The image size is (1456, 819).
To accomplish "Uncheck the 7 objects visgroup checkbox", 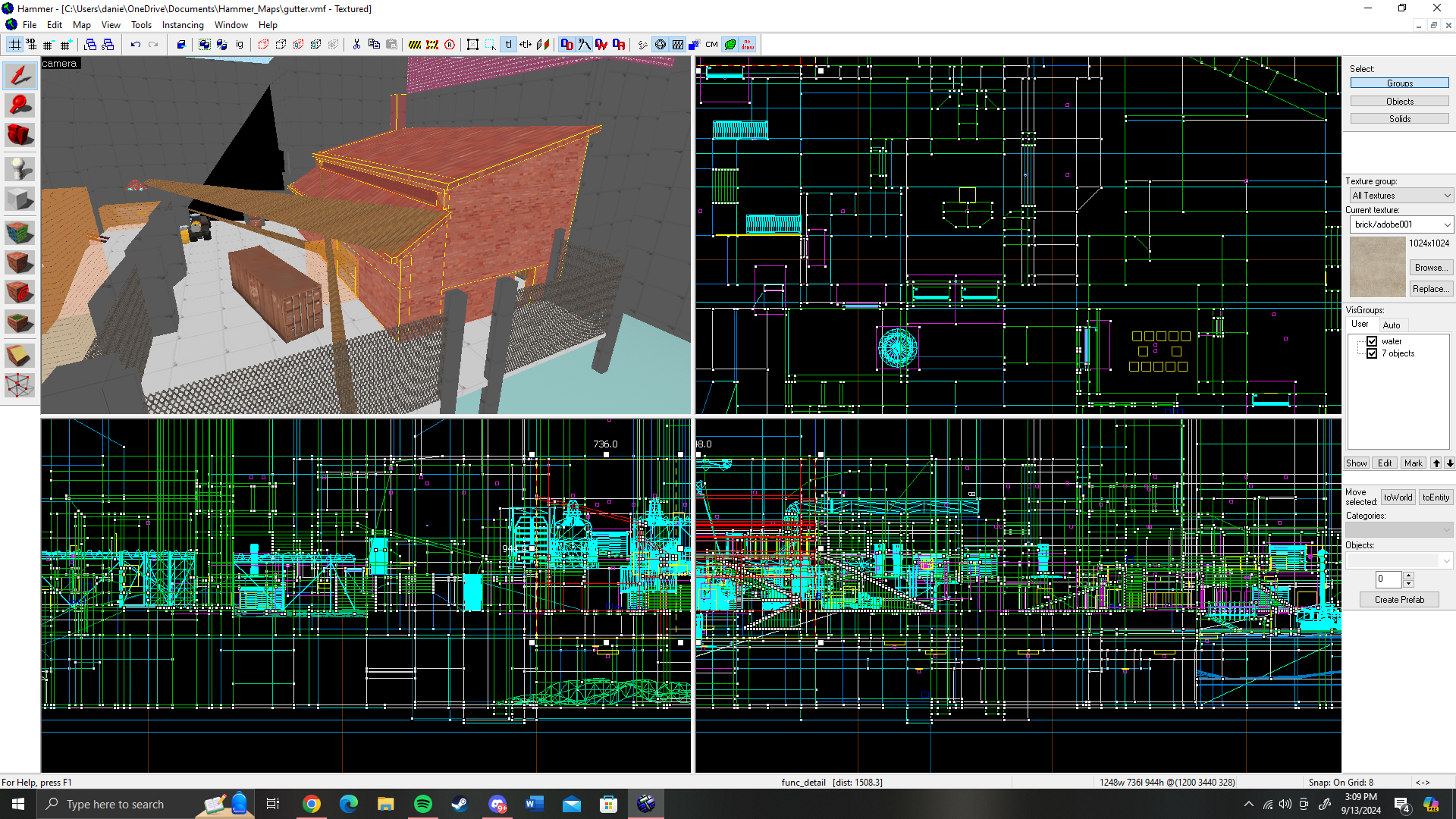I will click(x=1372, y=353).
